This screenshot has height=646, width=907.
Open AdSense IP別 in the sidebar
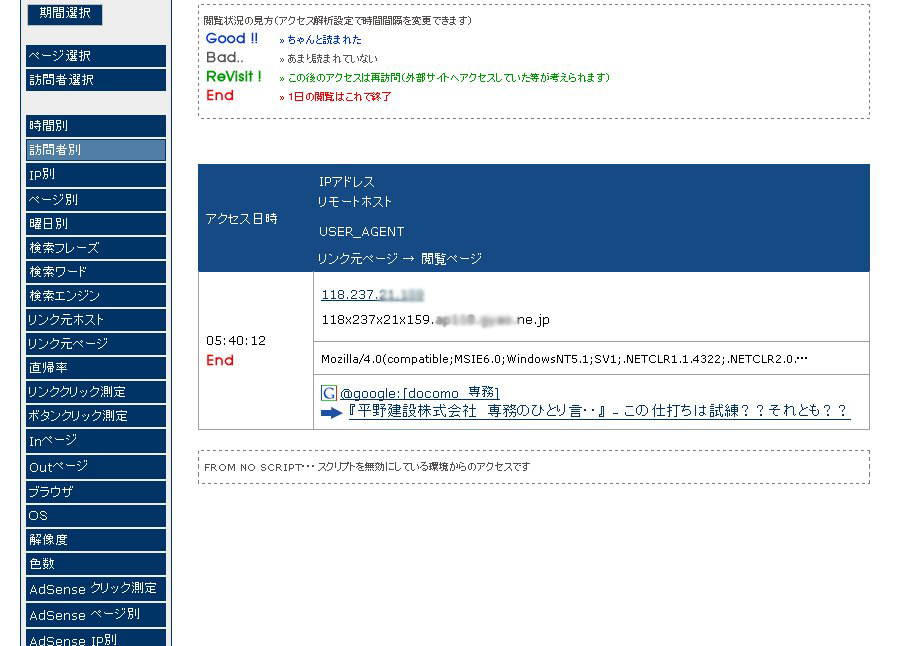tap(96, 638)
